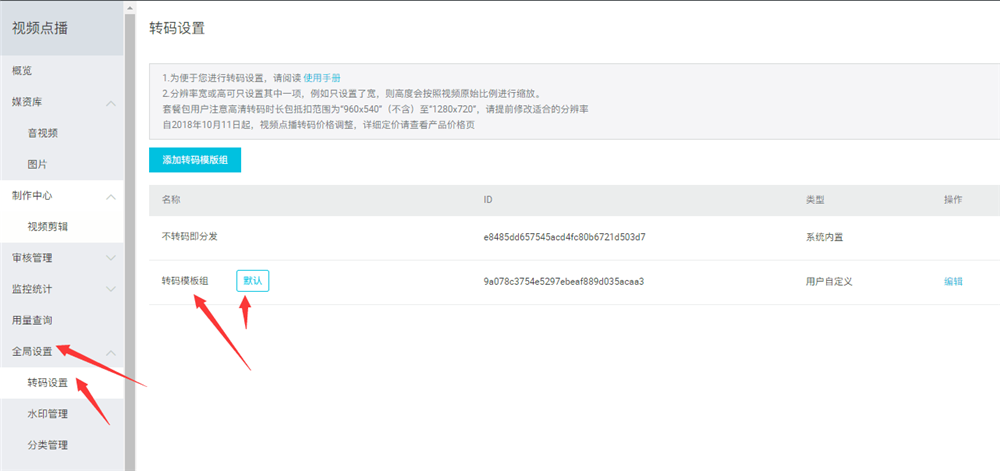Viewport: 1000px width, 471px height.
Task: Select the 不转码即分发 template row
Action: click(x=574, y=238)
